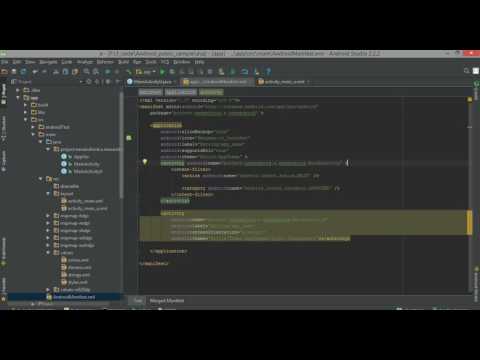Viewport: 480px width, 360px height.
Task: Click the Undo toolbar icon
Action: tap(35, 72)
